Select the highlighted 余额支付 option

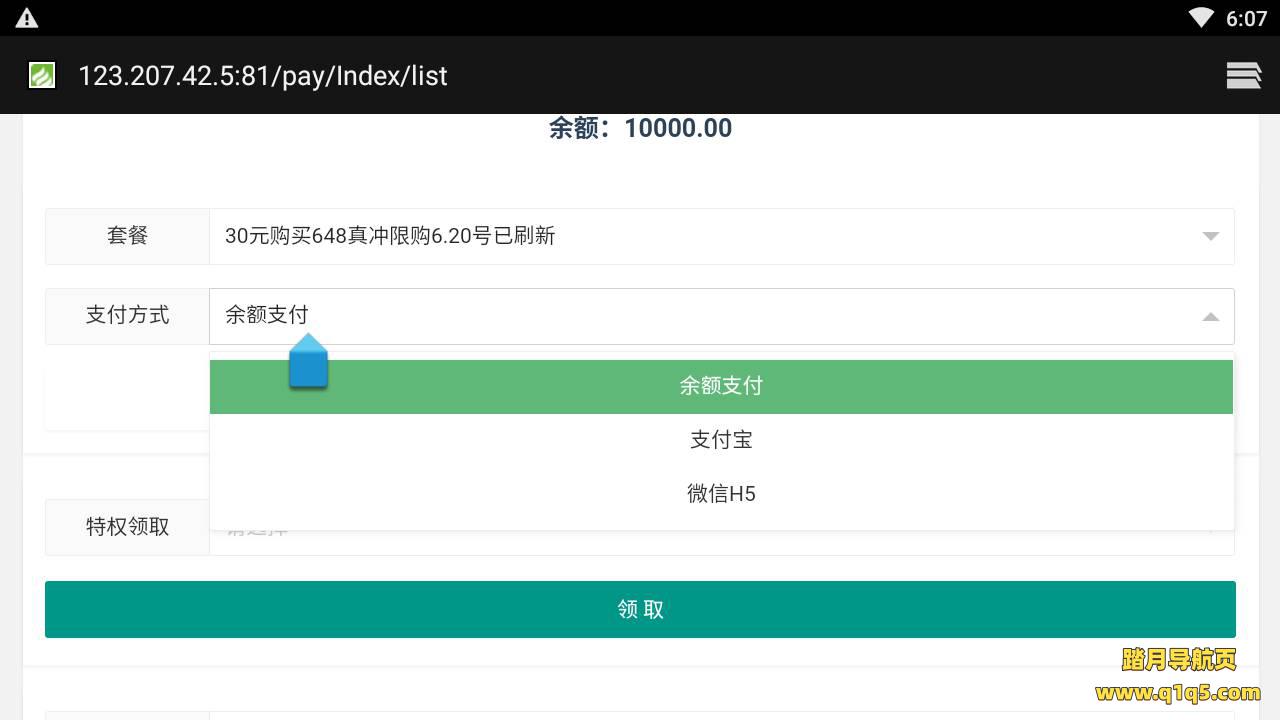coord(721,386)
